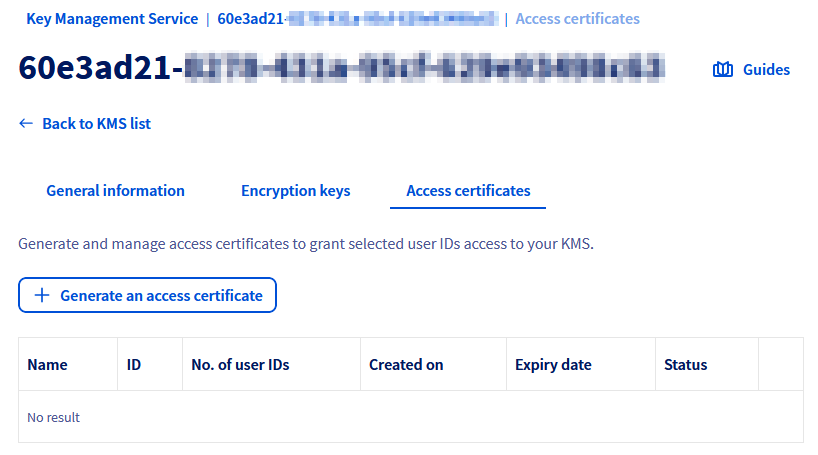Click the ID column header
Screen dimensions: 818x455
(134, 365)
